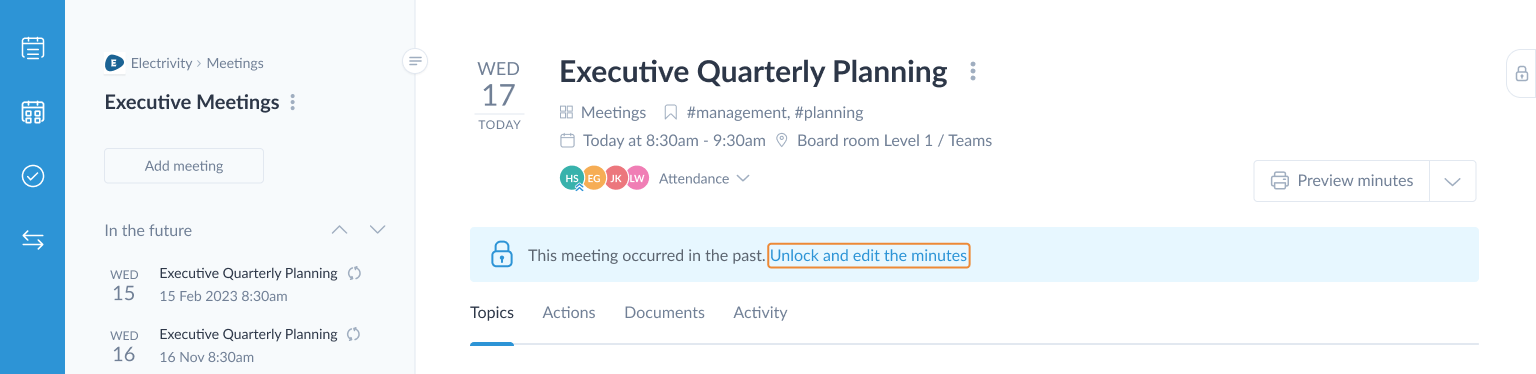The image size is (1536, 374).
Task: Collapse In the future section up chevron
Action: pyautogui.click(x=339, y=230)
